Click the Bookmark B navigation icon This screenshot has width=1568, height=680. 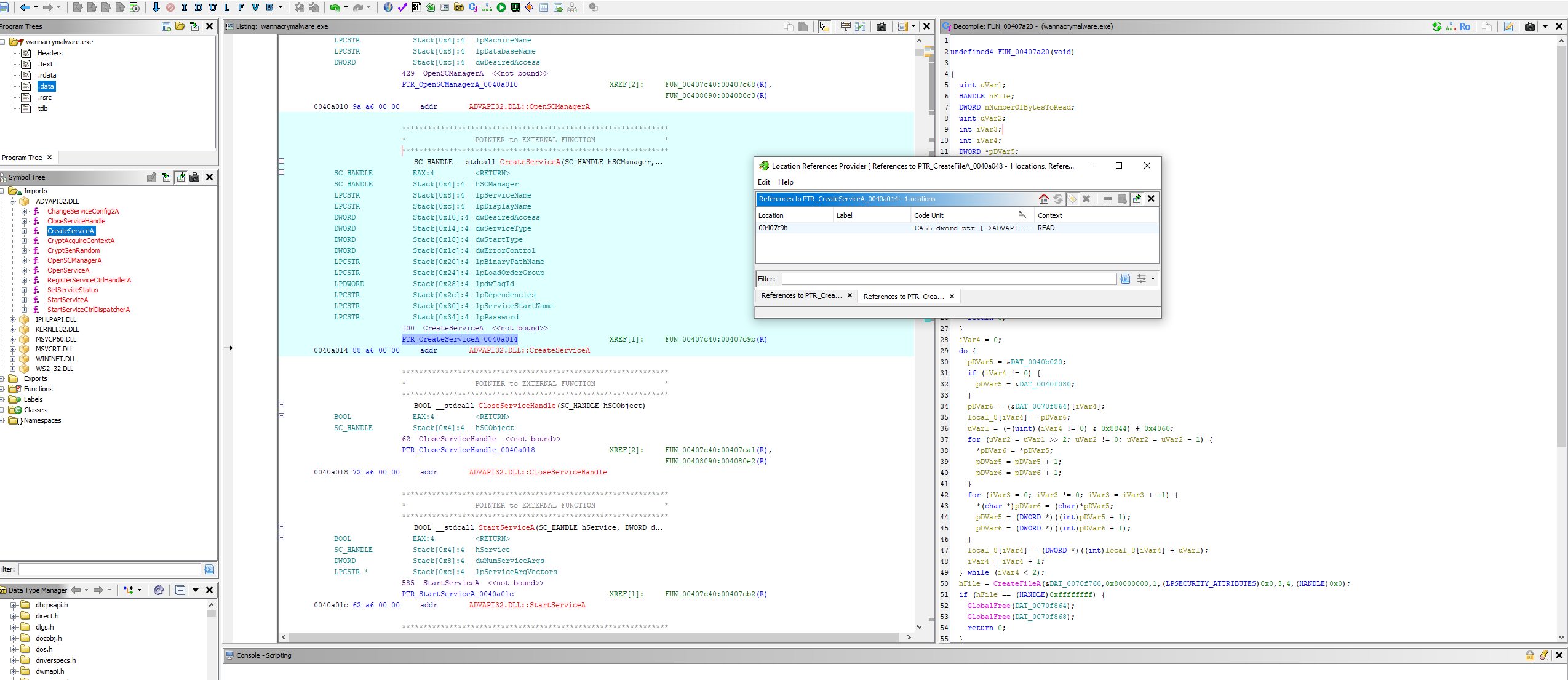pos(269,7)
